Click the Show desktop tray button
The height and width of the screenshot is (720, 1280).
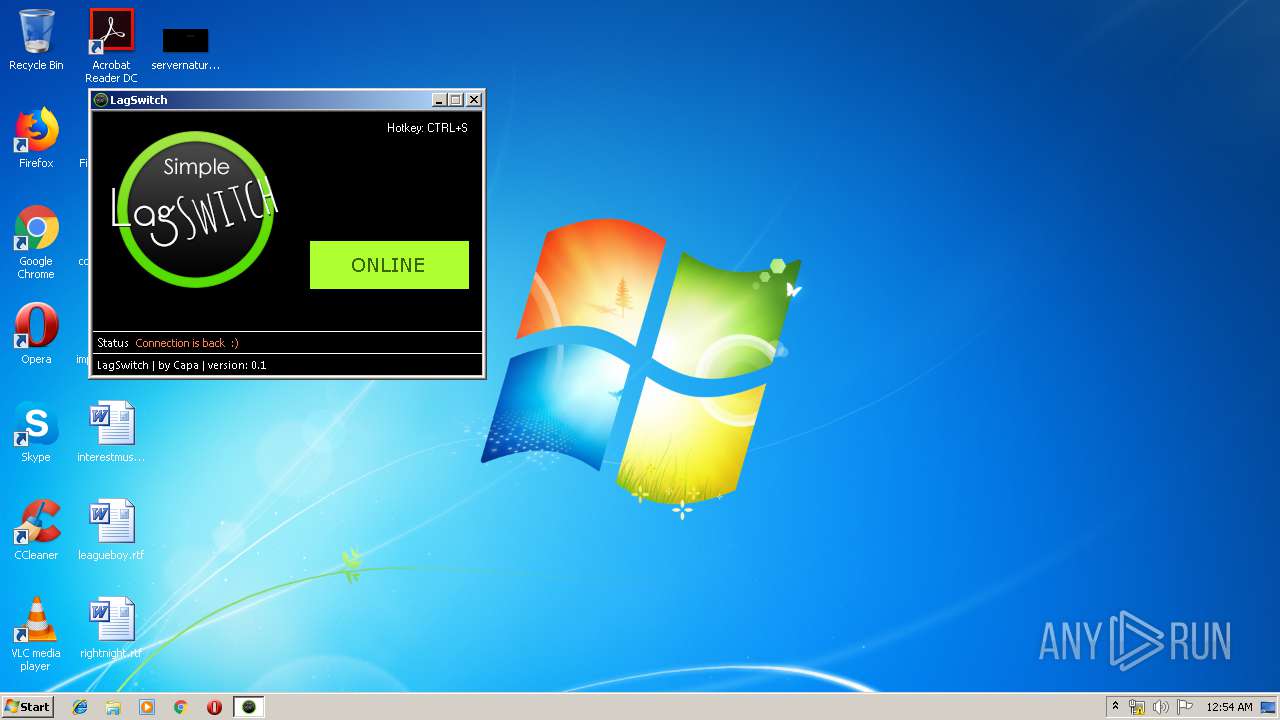tap(1268, 707)
